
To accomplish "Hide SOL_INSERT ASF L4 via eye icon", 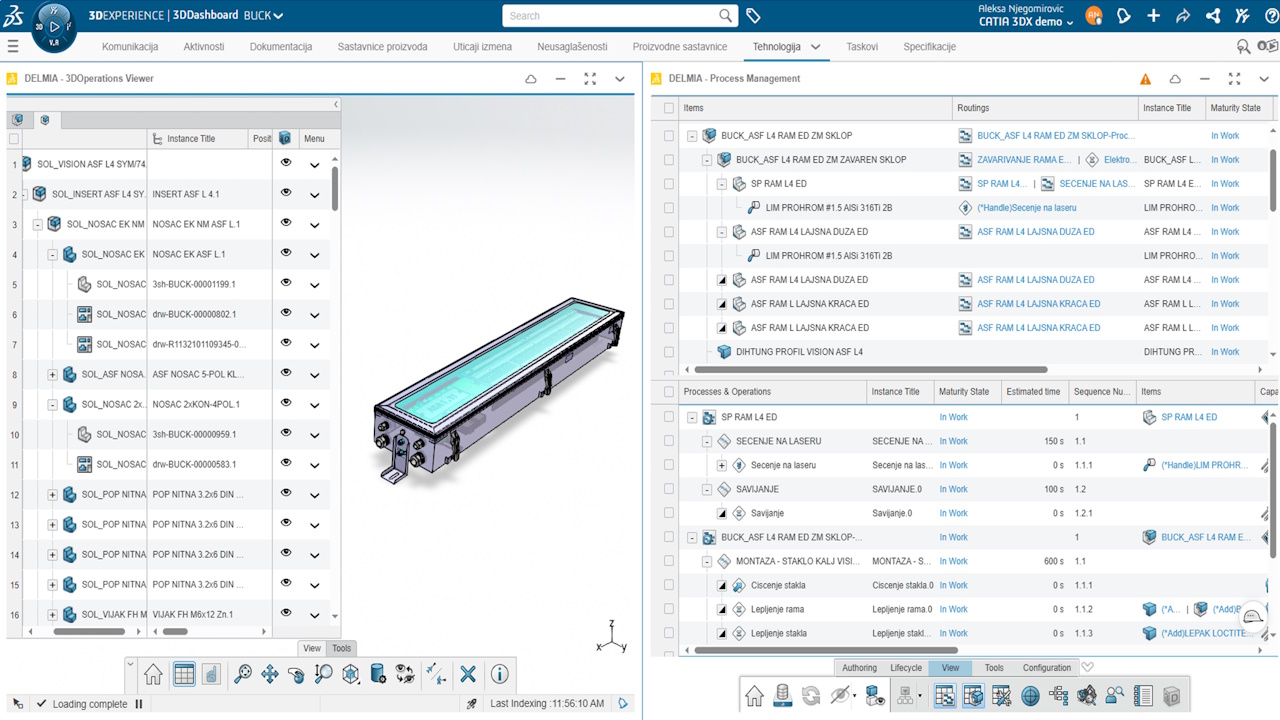I will (x=286, y=193).
